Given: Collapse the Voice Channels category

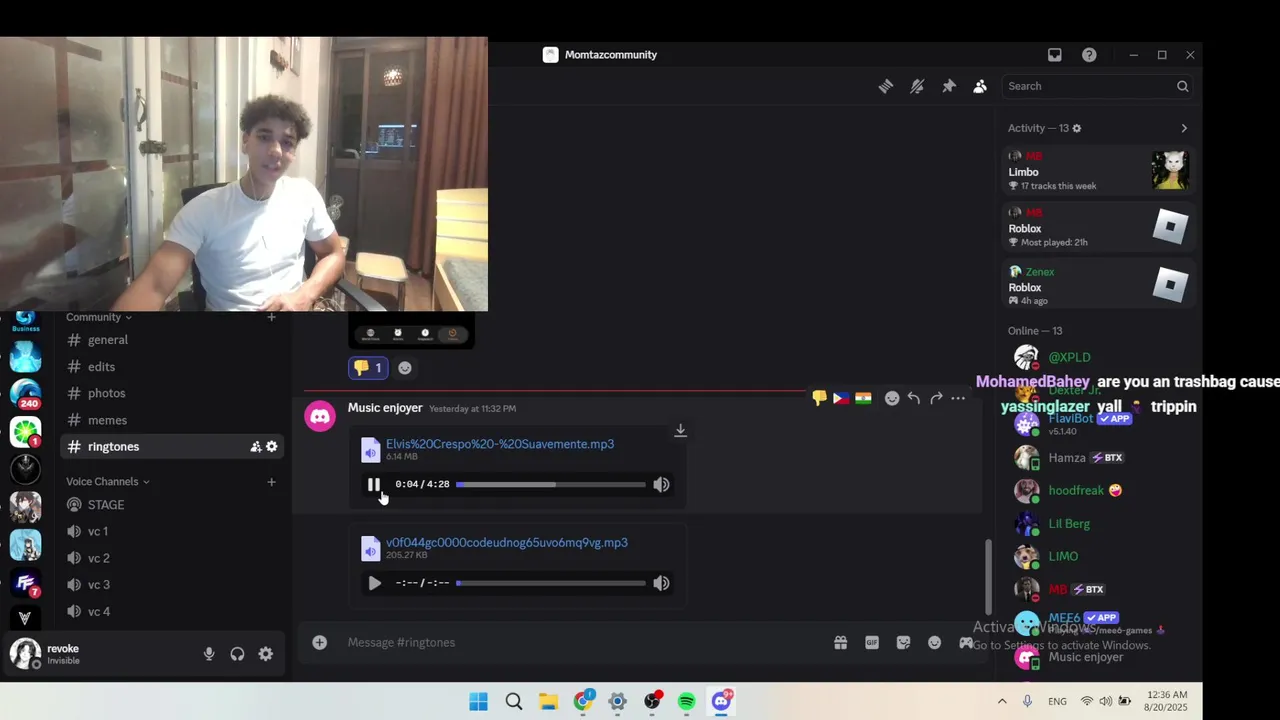Looking at the screenshot, I should 107,482.
